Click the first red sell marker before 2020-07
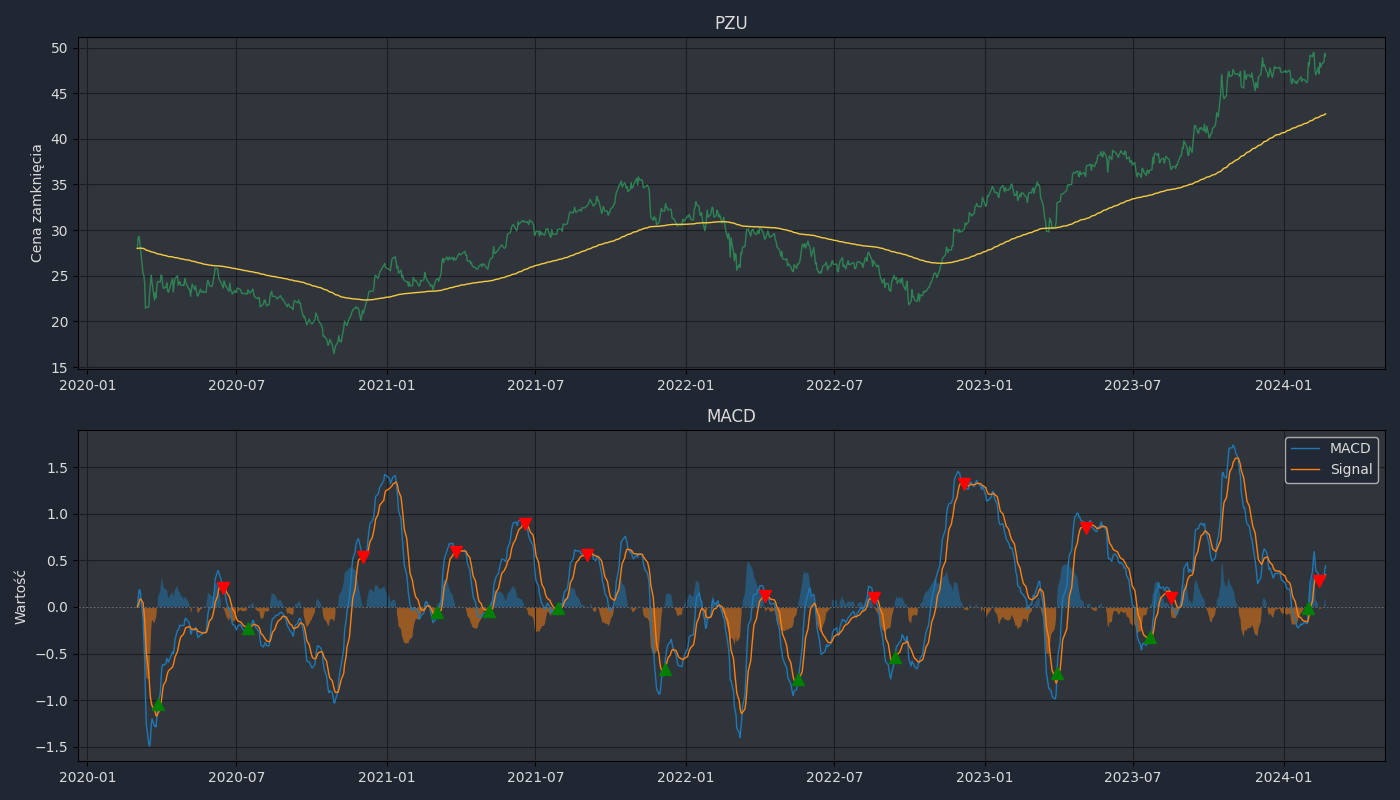The width and height of the screenshot is (1400, 800). [223, 588]
